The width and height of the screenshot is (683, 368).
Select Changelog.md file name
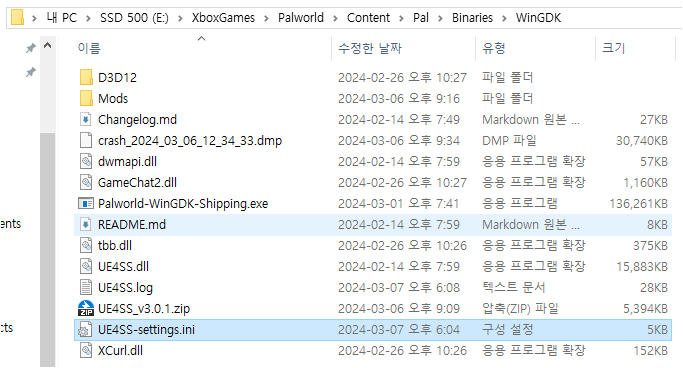tap(137, 119)
